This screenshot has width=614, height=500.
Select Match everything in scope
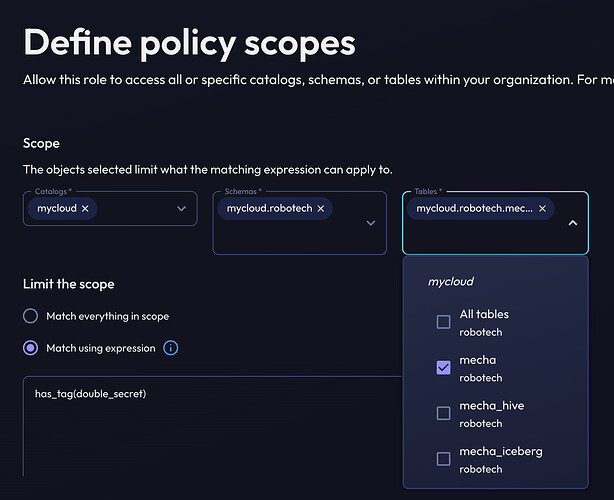click(31, 316)
